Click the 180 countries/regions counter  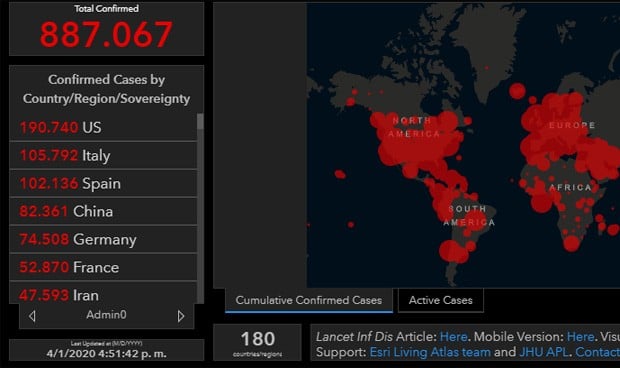click(x=257, y=342)
